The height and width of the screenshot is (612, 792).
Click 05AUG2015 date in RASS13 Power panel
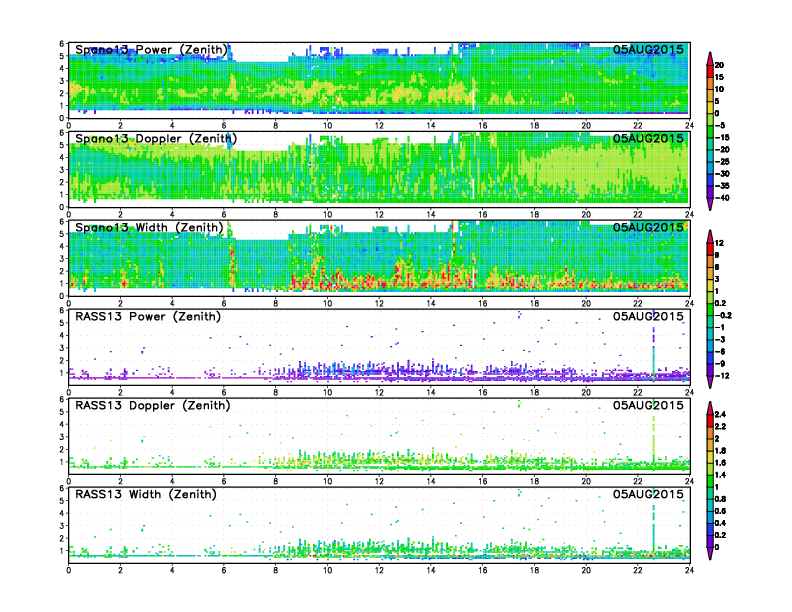(x=648, y=316)
